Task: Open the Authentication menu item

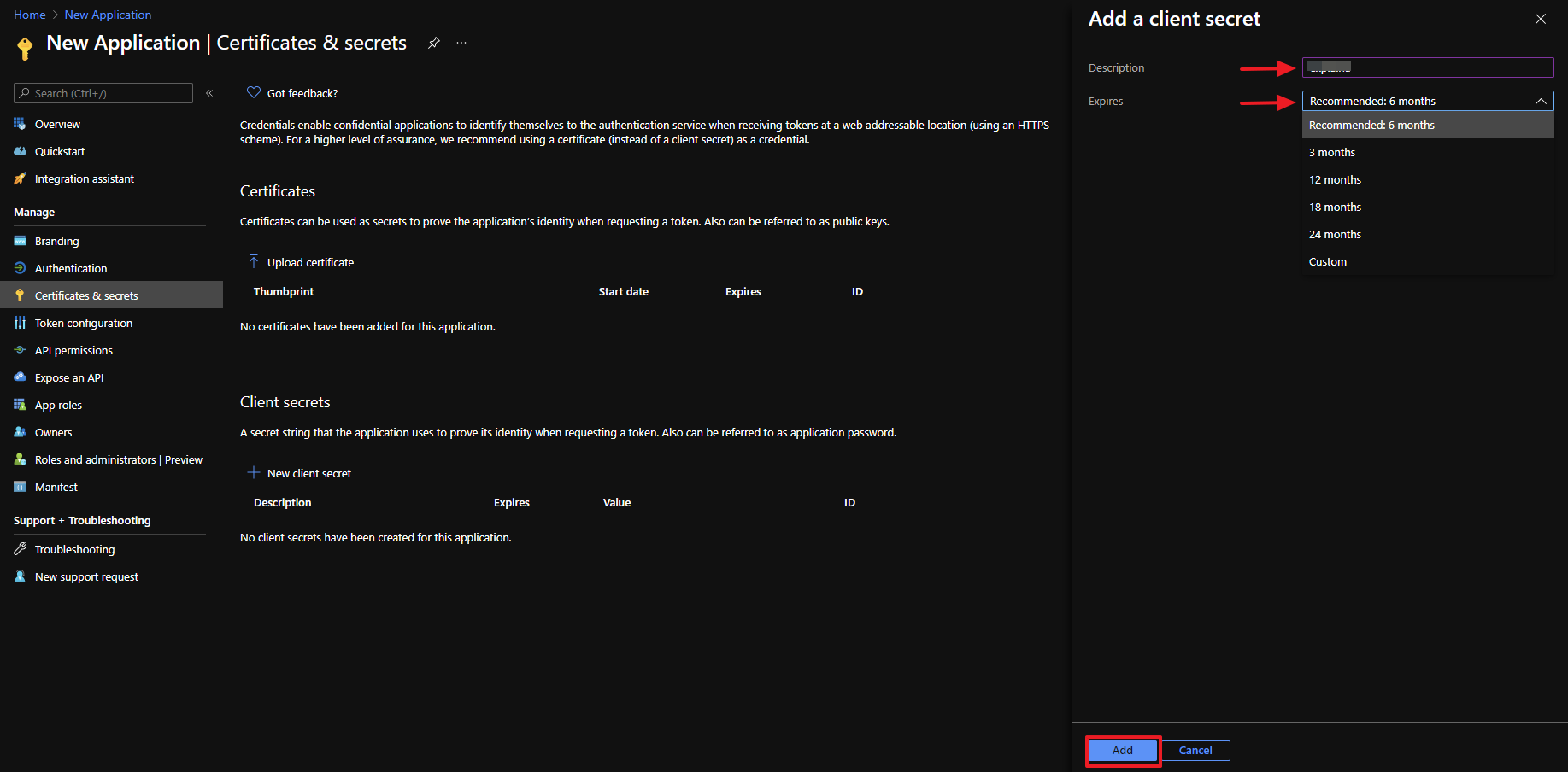Action: tap(71, 268)
